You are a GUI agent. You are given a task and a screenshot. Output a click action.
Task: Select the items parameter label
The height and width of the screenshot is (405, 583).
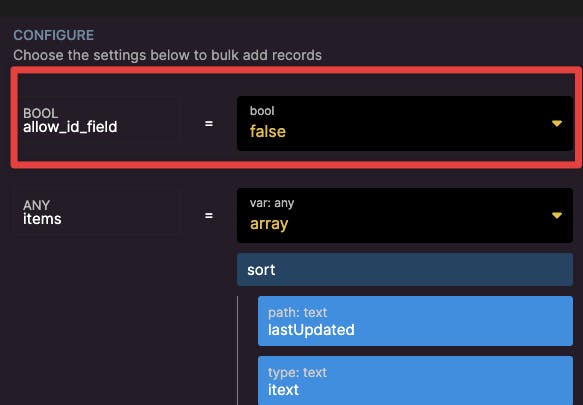[42, 219]
